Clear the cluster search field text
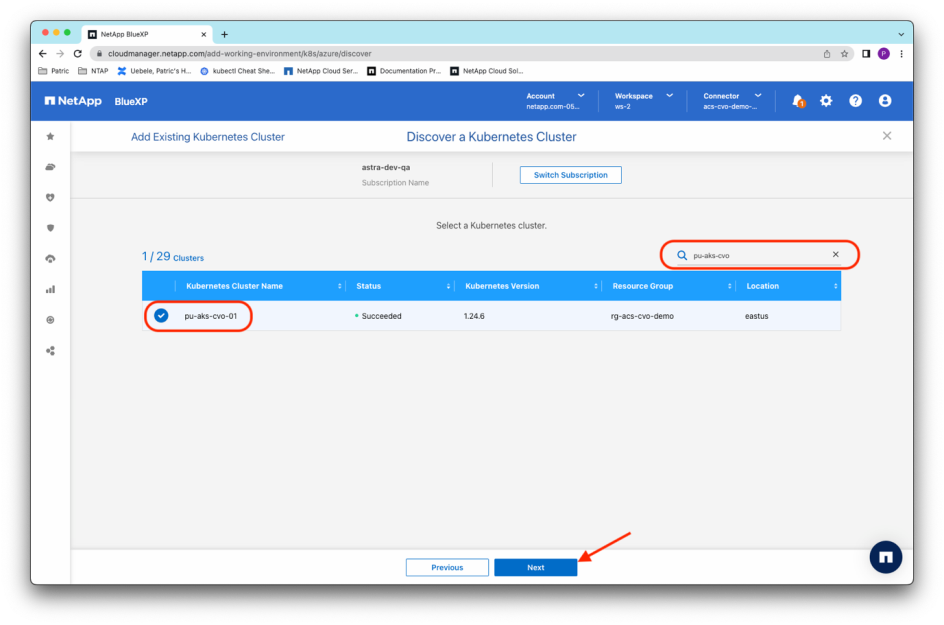This screenshot has height=625, width=944. [836, 255]
